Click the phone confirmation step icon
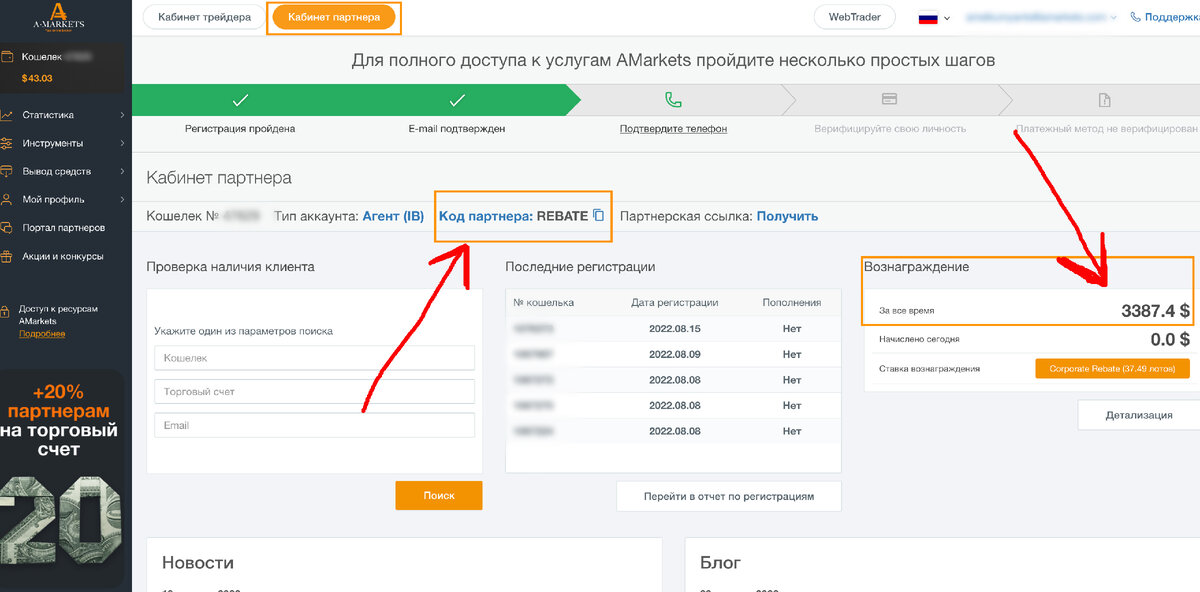1200x592 pixels. [x=674, y=100]
